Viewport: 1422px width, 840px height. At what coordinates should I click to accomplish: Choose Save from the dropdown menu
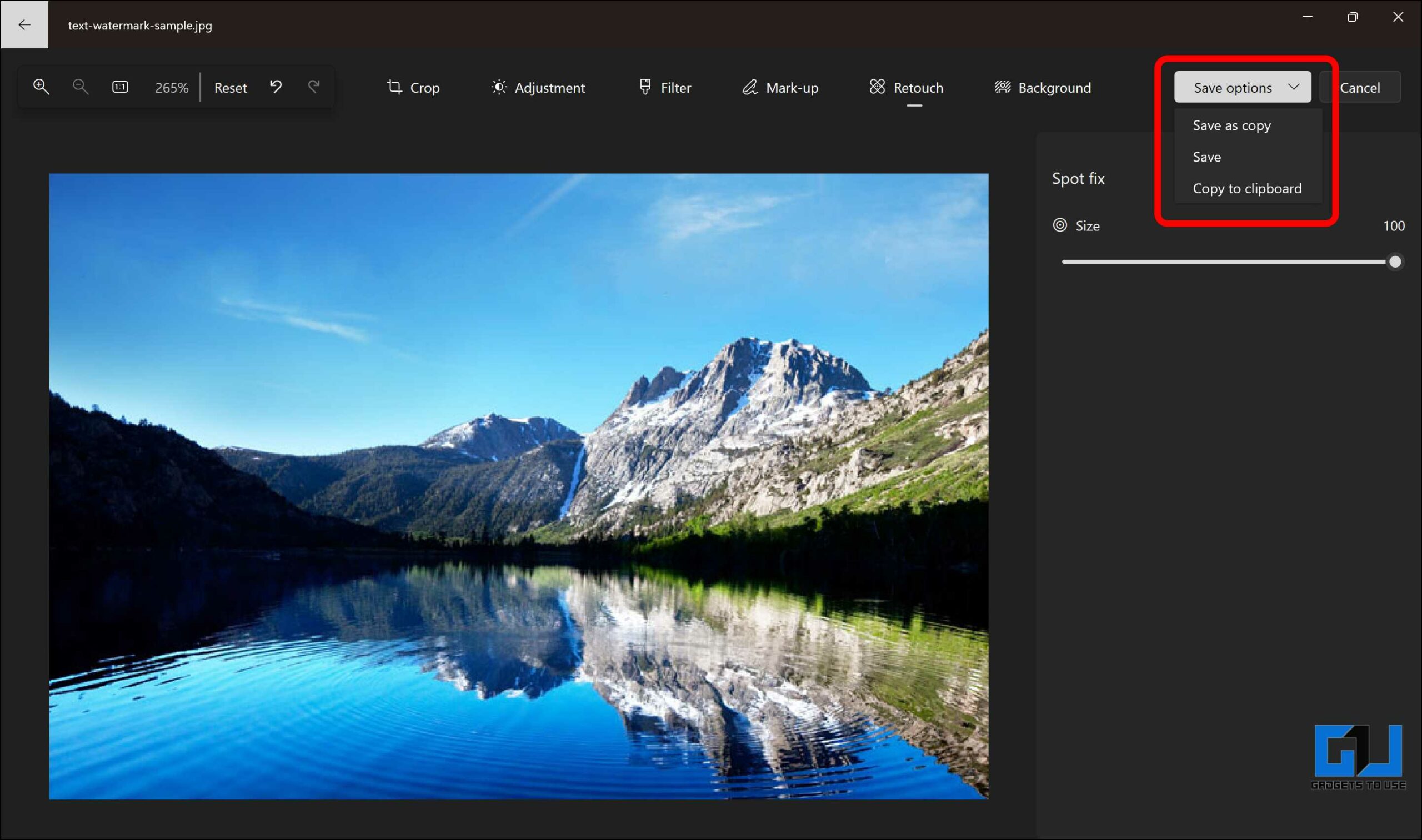(1248, 157)
